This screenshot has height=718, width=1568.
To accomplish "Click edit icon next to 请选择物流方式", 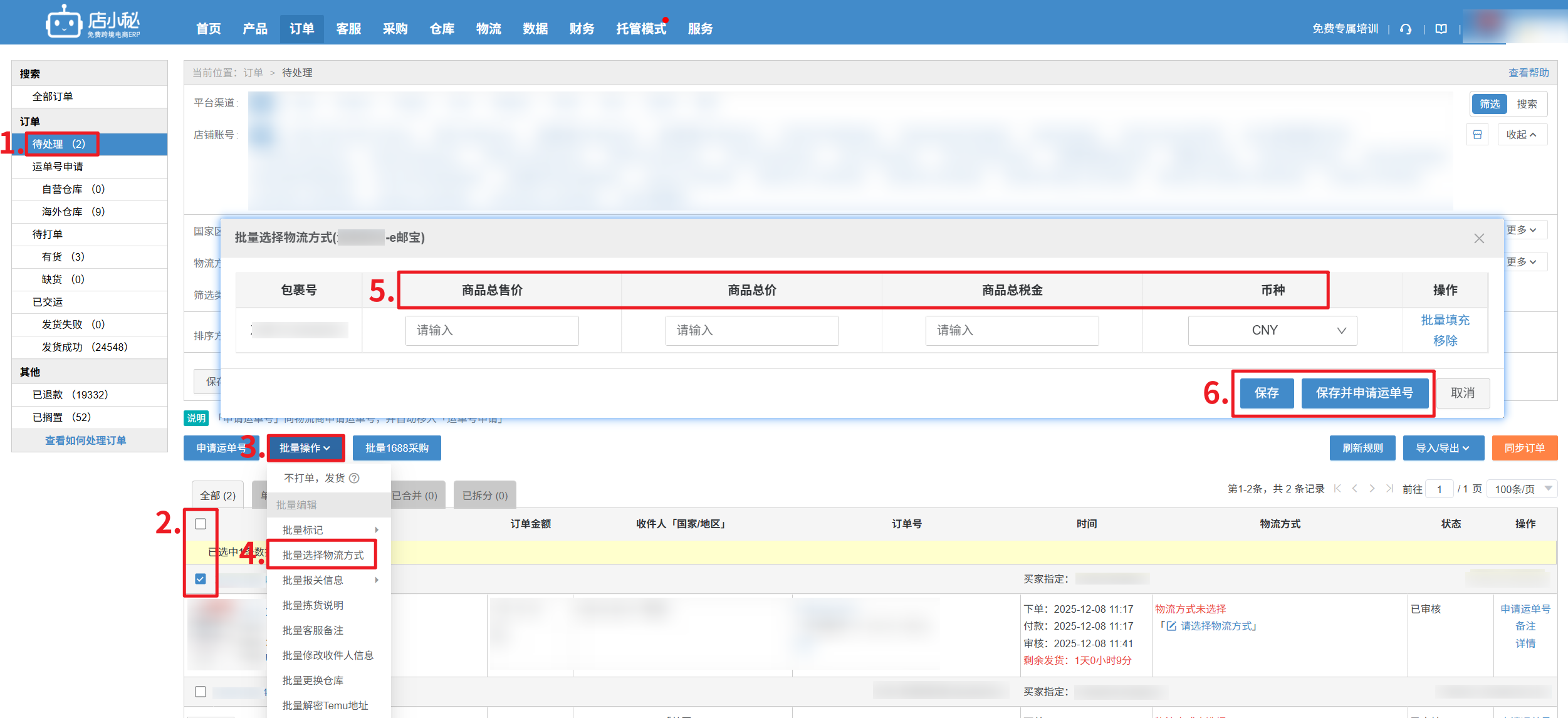I will [x=1171, y=626].
